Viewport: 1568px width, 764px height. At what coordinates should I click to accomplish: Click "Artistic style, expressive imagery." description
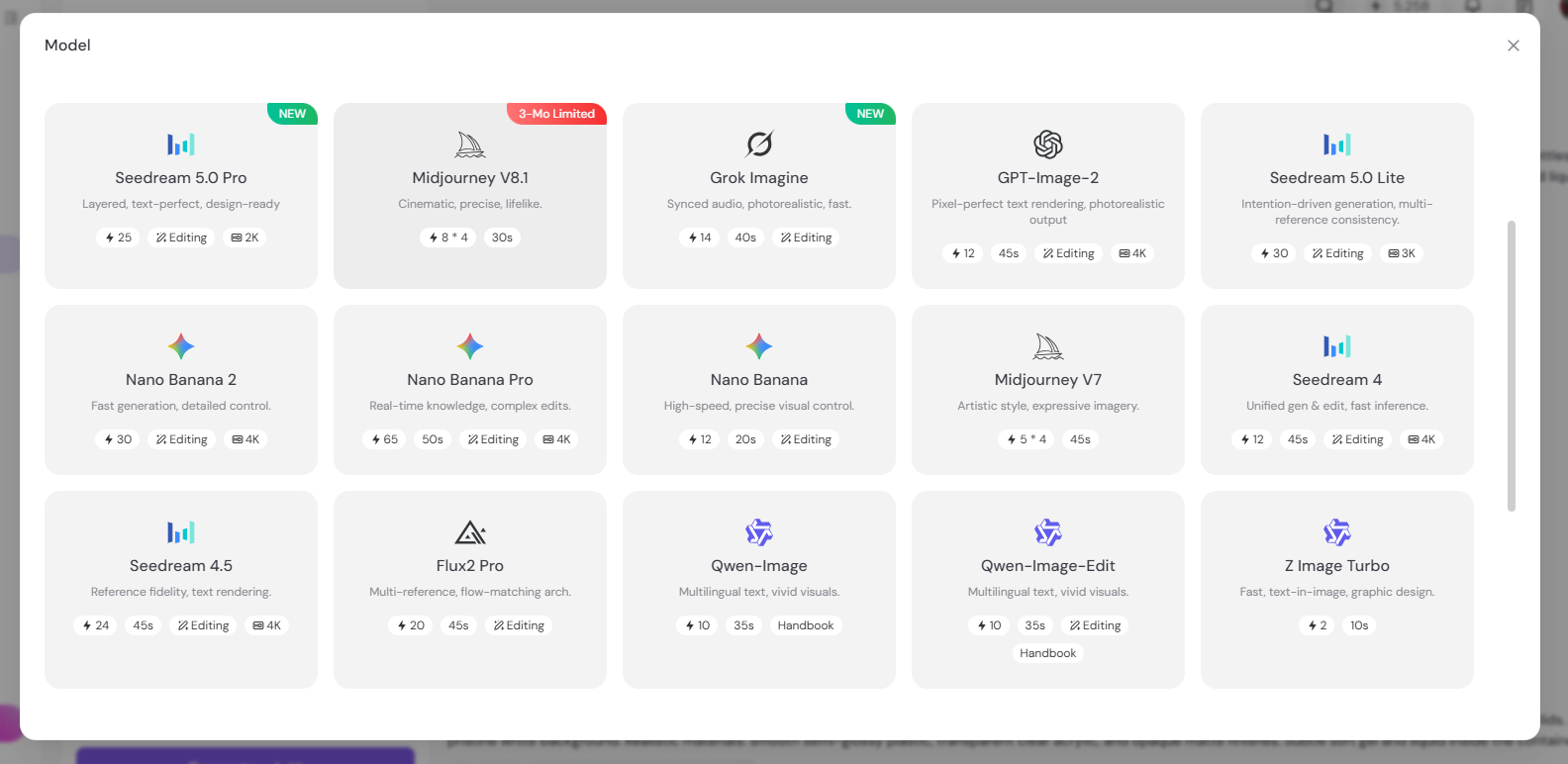1048,406
